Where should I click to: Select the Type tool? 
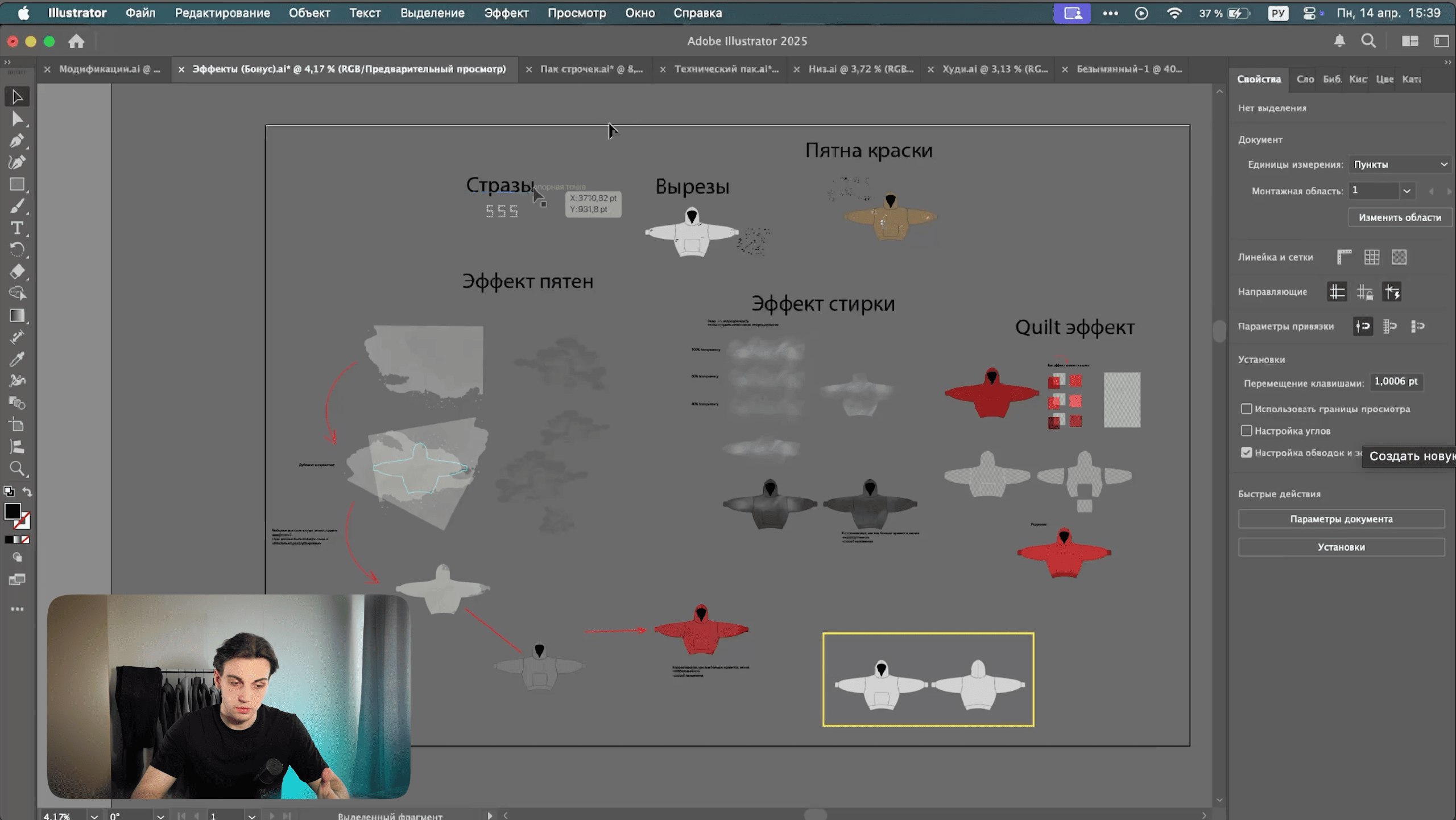(x=17, y=228)
